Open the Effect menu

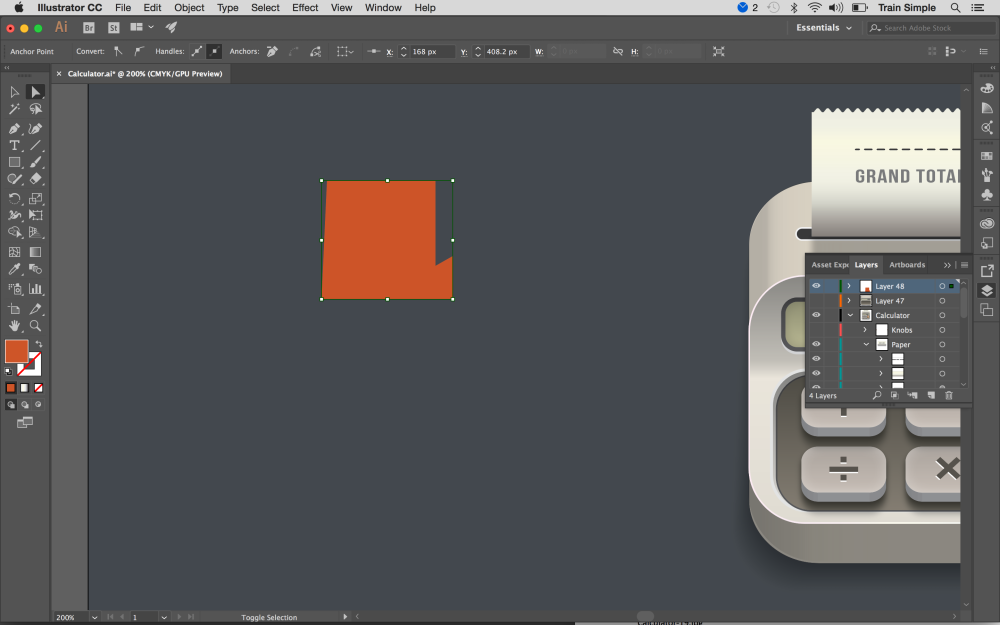pos(305,8)
